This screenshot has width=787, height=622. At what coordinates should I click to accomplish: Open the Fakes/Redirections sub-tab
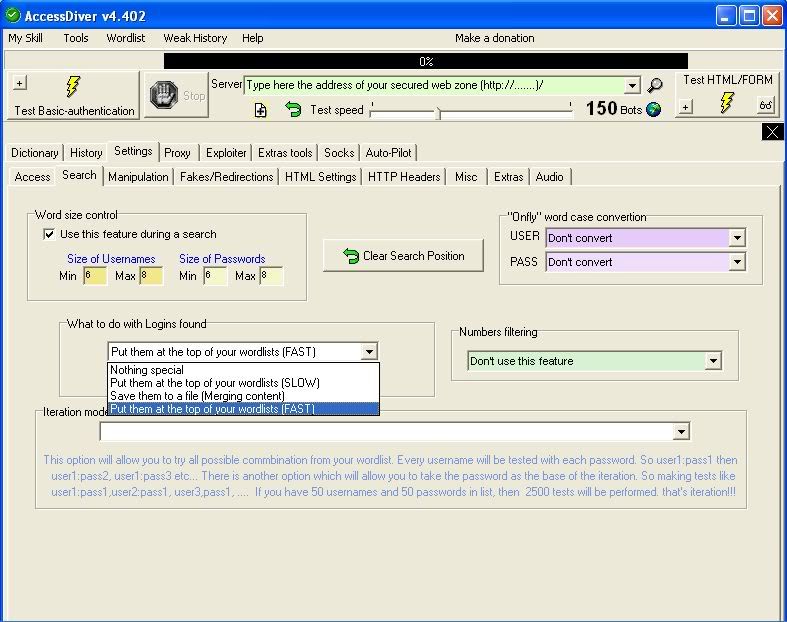226,177
